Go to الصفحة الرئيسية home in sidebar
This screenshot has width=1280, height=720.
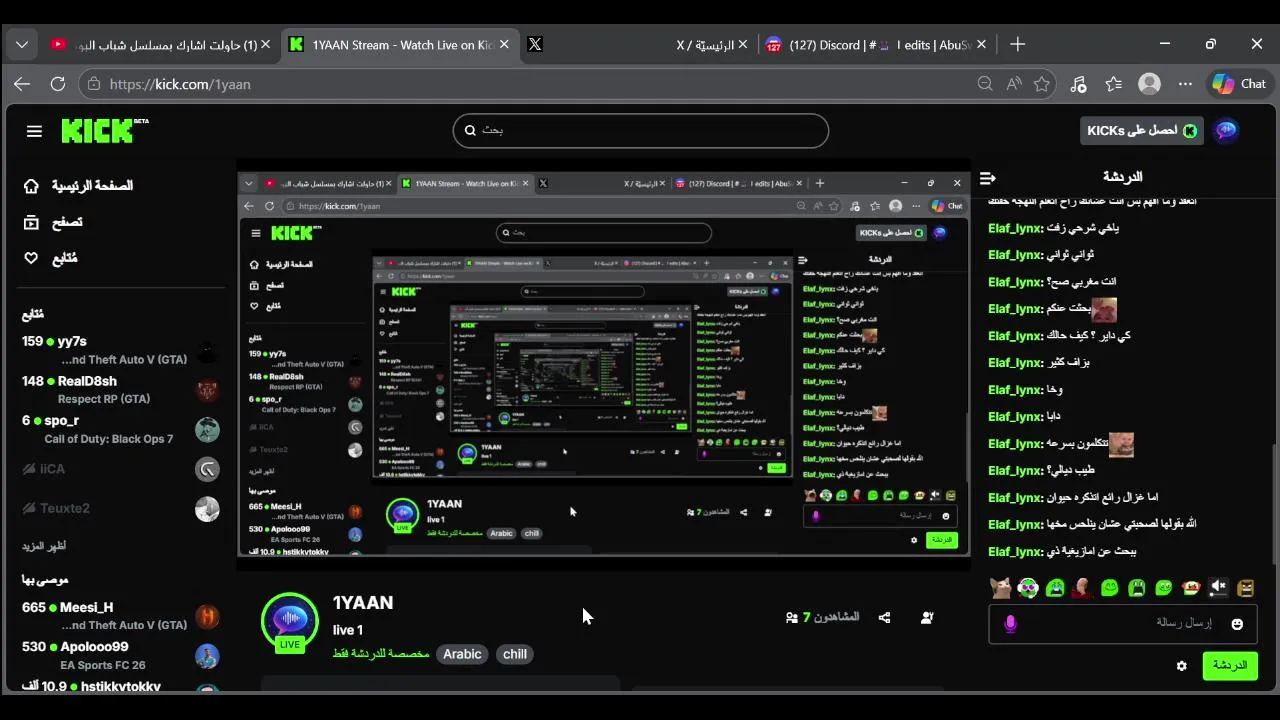pos(79,186)
